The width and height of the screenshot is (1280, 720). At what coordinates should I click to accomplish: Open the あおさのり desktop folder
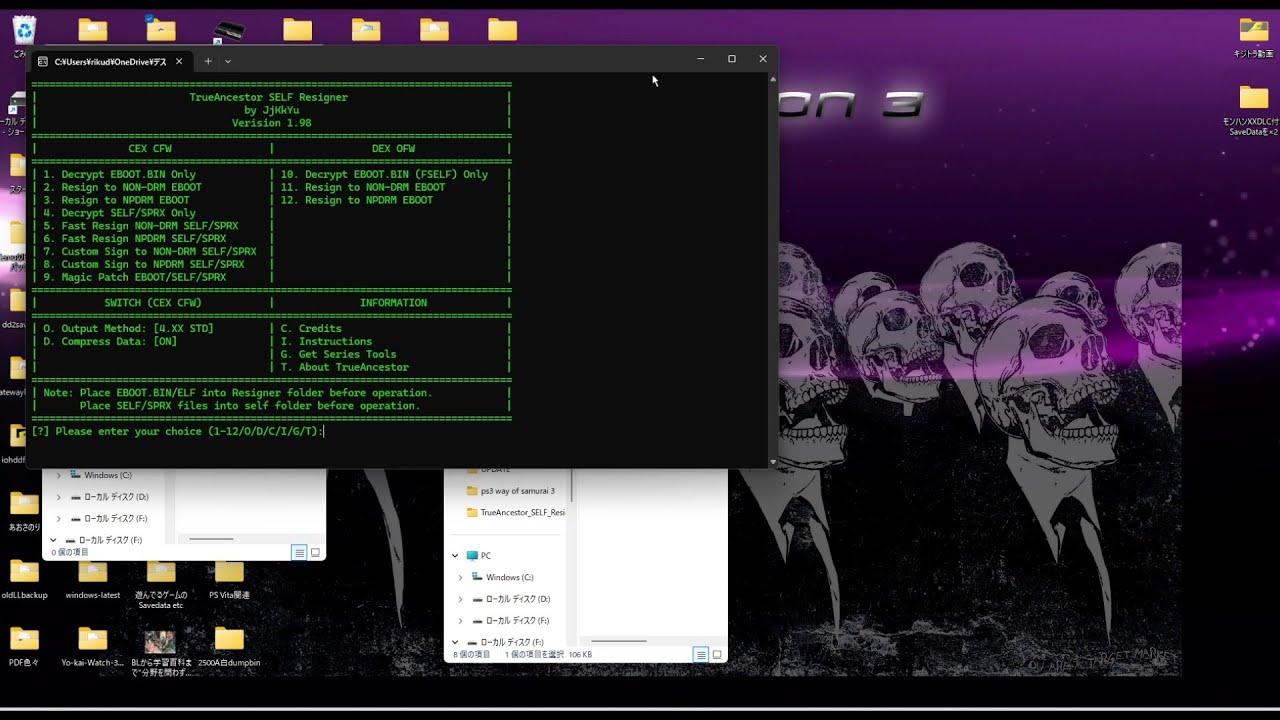tap(24, 510)
